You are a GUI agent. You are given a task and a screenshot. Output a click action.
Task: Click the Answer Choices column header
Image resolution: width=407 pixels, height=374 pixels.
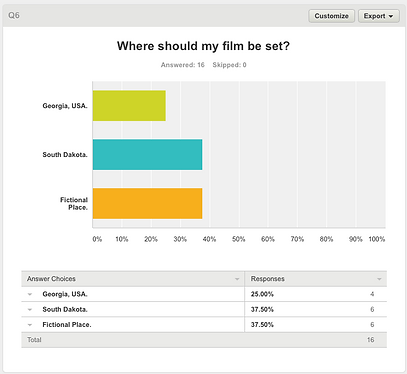(51, 279)
